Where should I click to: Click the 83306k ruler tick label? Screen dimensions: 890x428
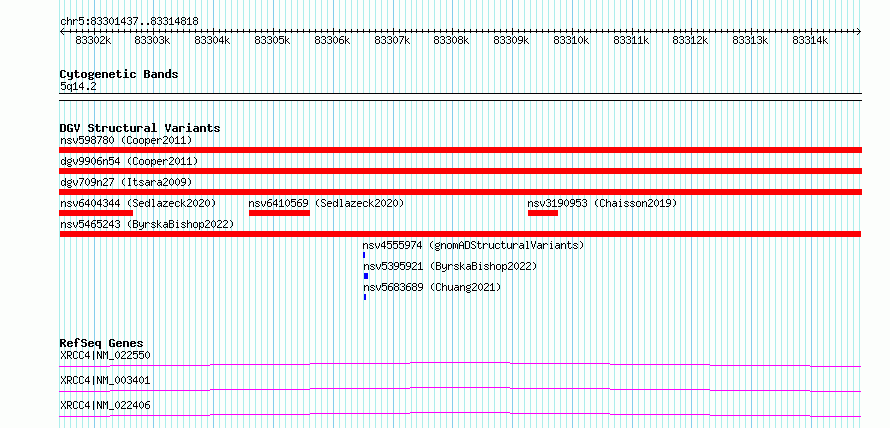332,40
